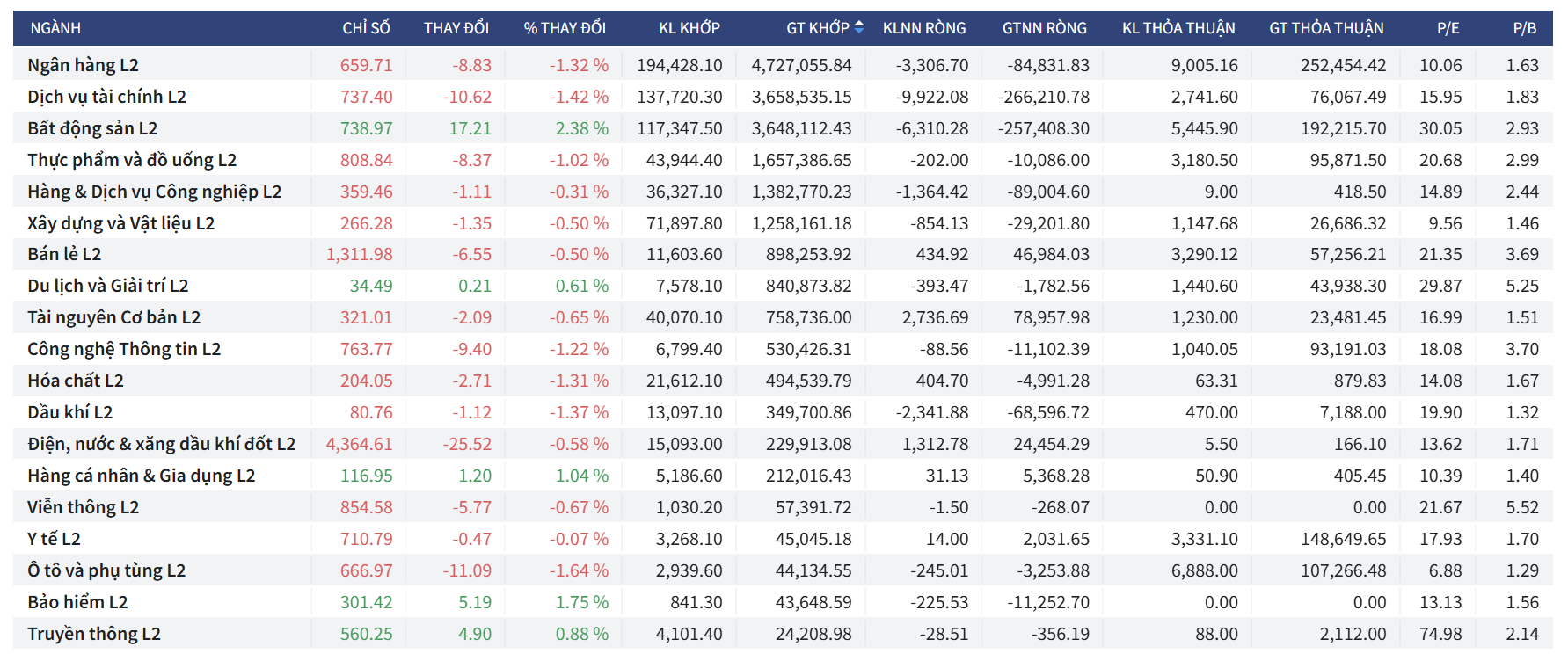This screenshot has width=1568, height=661.
Task: Select Dịch vụ tài chính L2 row
Action: pyautogui.click(x=106, y=97)
